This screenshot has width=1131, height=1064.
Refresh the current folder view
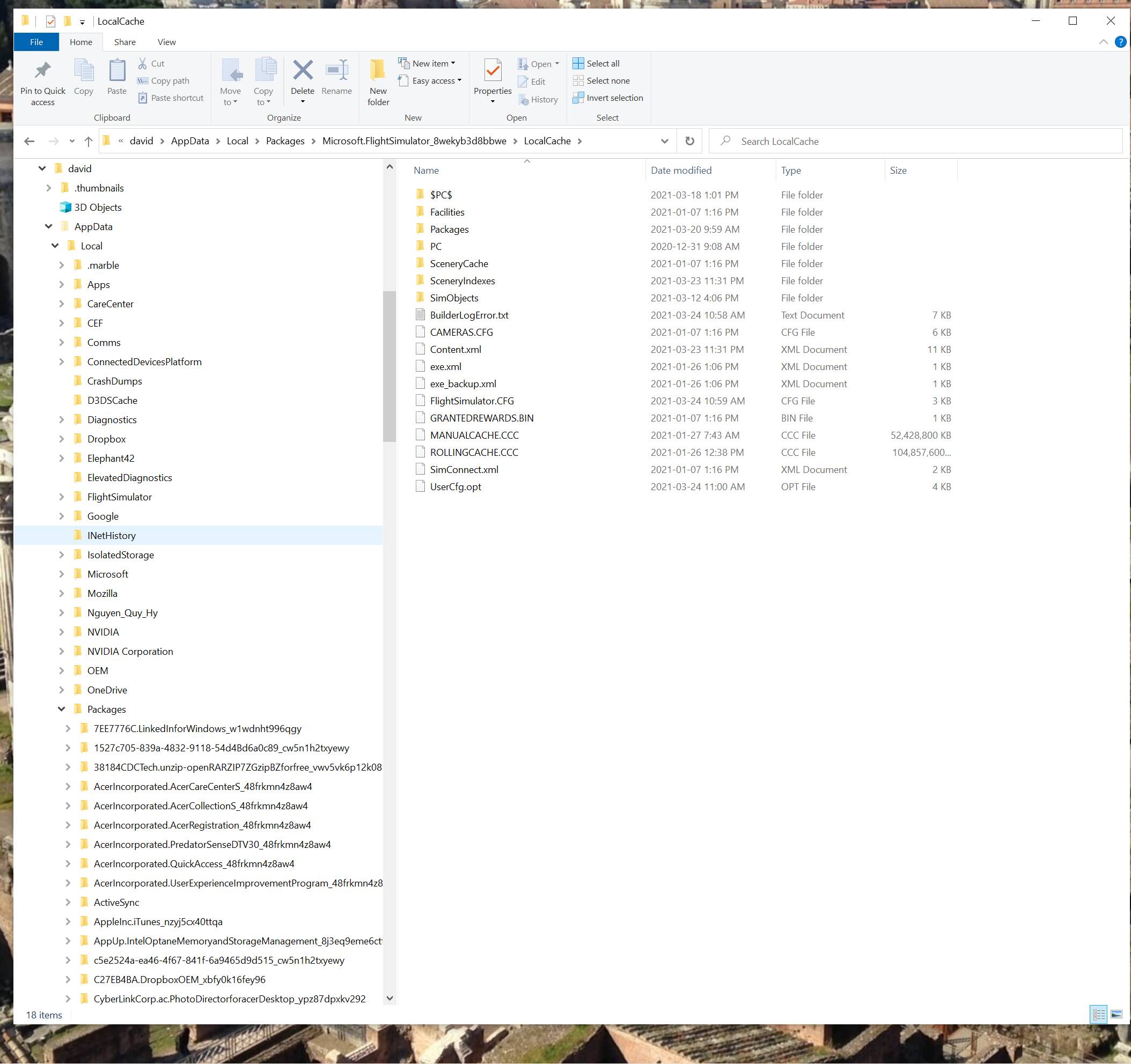(689, 141)
